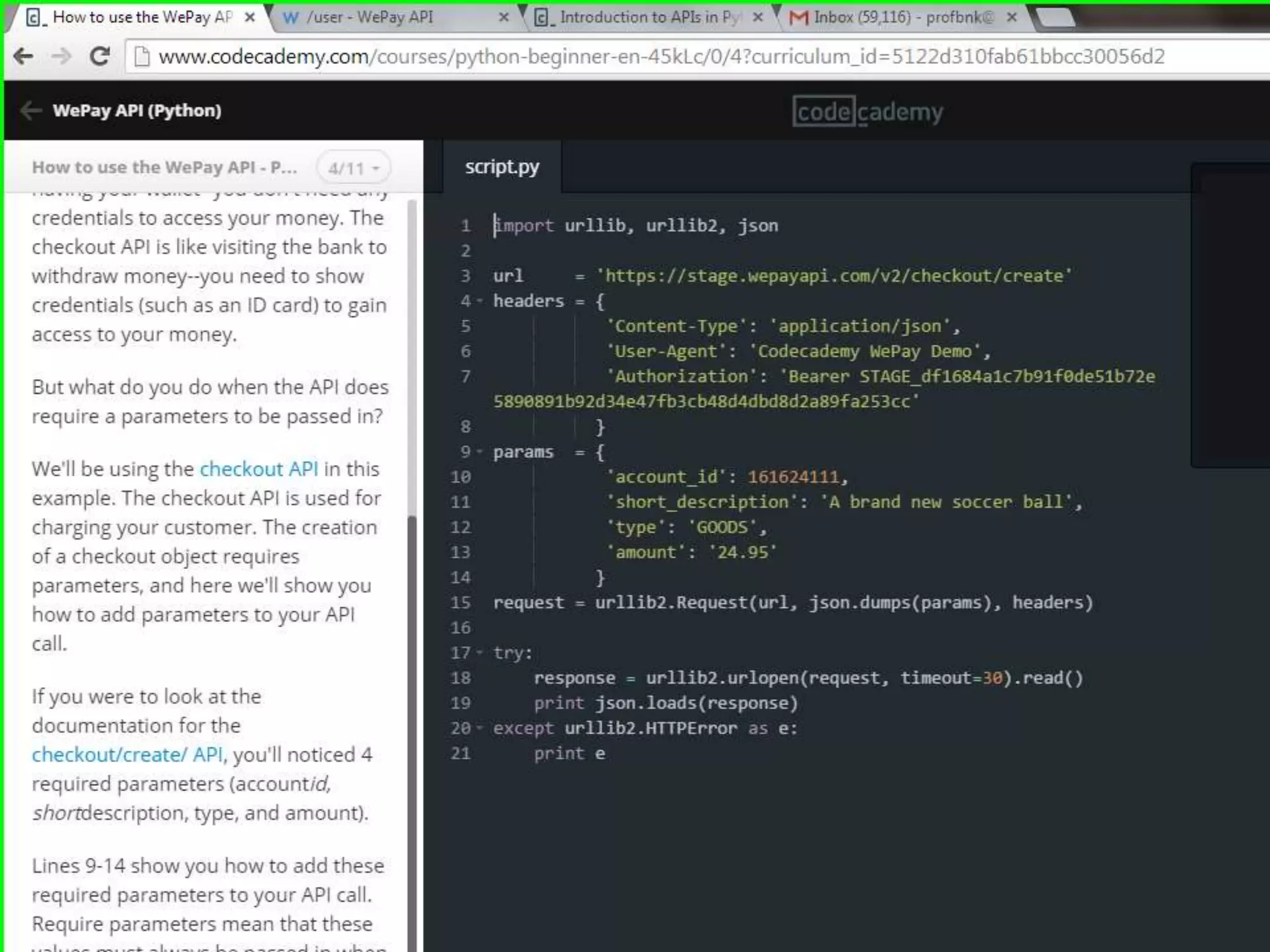The image size is (1270, 952).
Task: Click 'A brand new soccer ball' string
Action: pyautogui.click(x=946, y=502)
